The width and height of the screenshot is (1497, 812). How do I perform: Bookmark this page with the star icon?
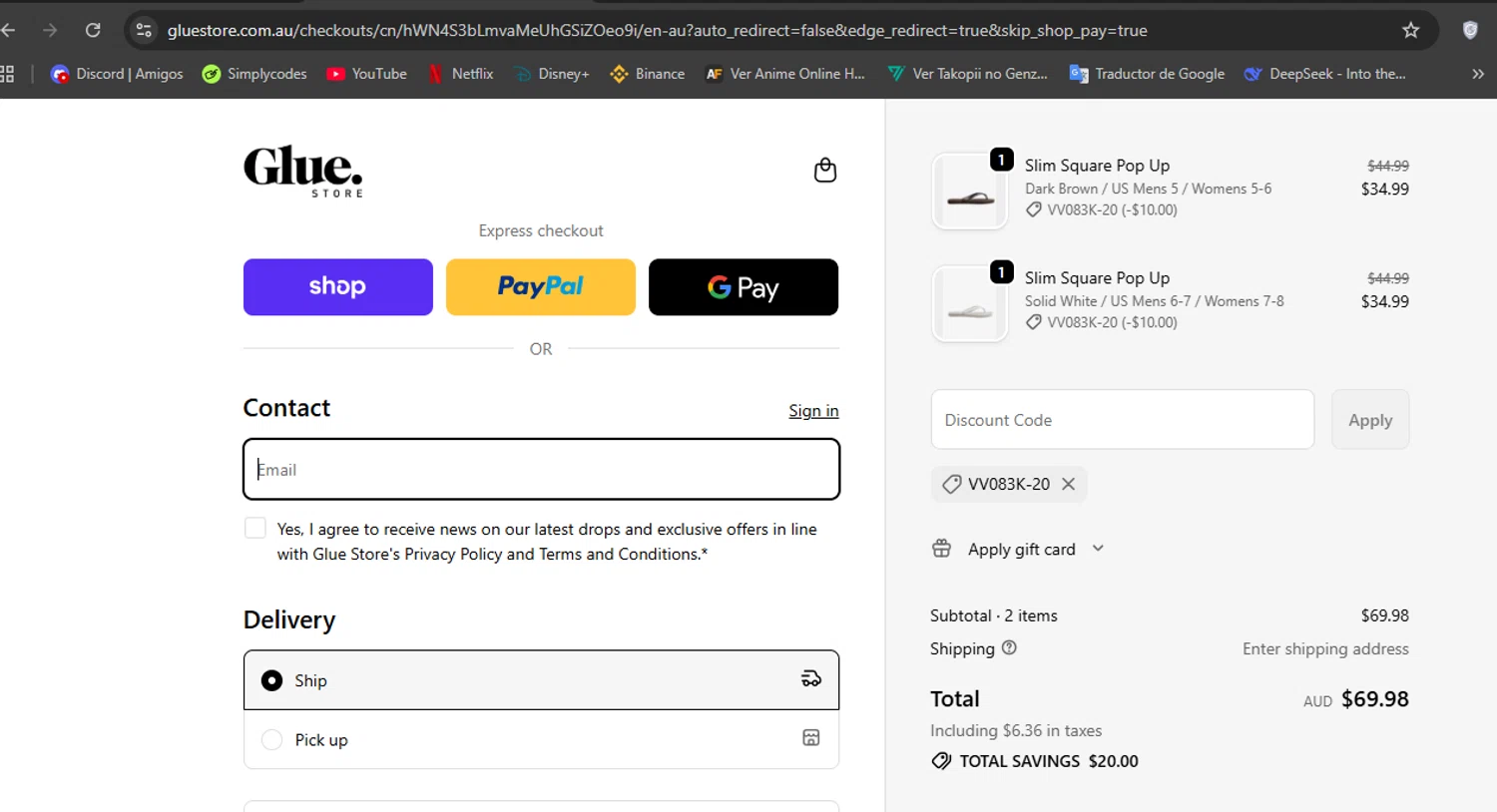coord(1410,30)
